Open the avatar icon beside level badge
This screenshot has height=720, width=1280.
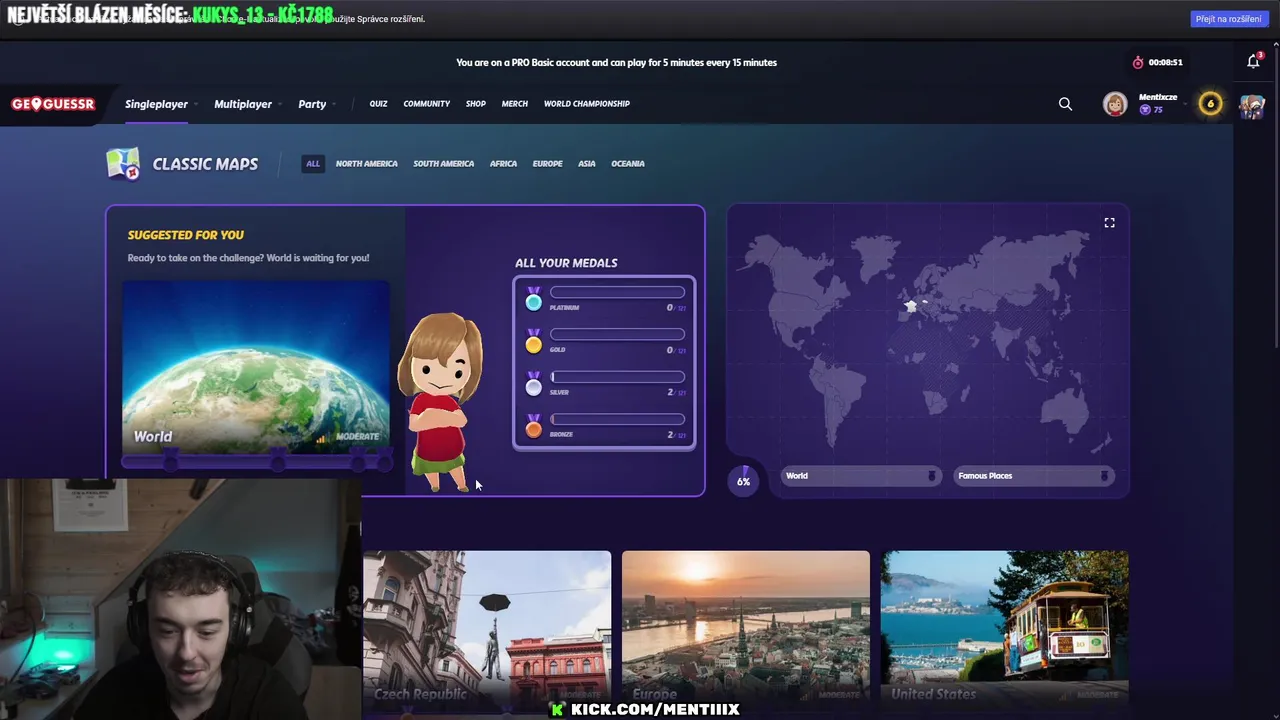1252,105
